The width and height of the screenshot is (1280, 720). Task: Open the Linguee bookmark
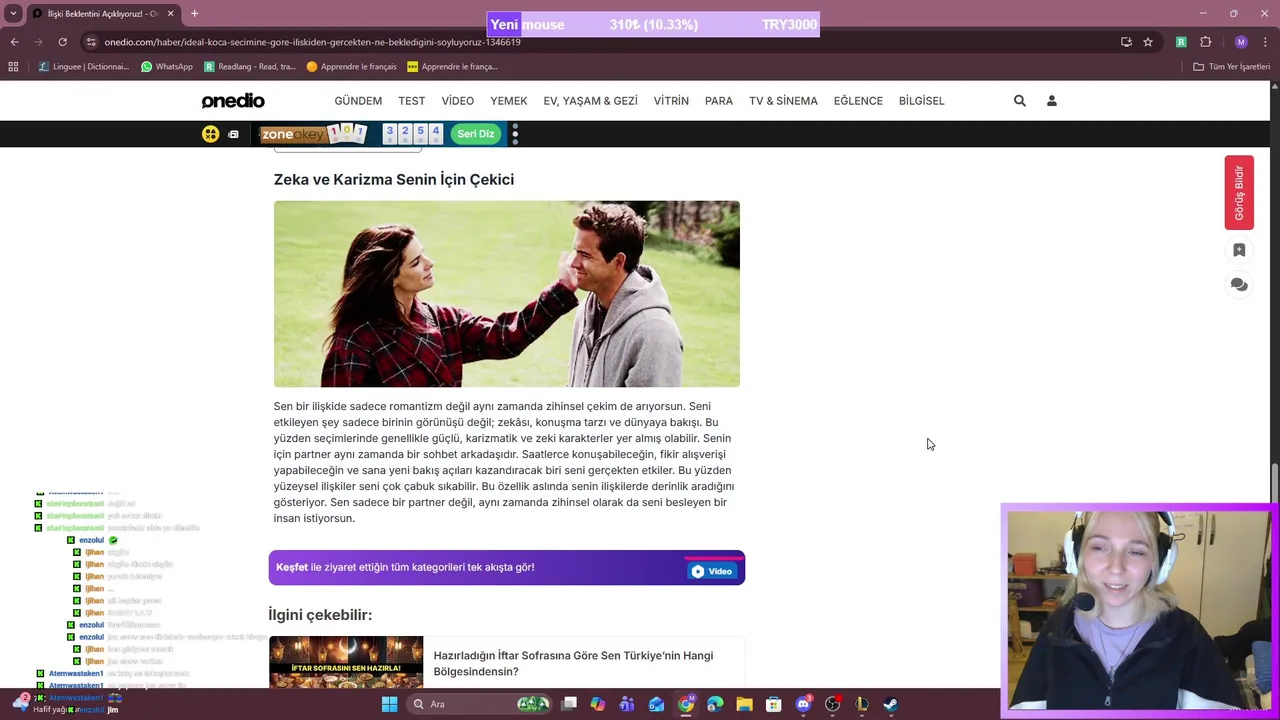(84, 67)
